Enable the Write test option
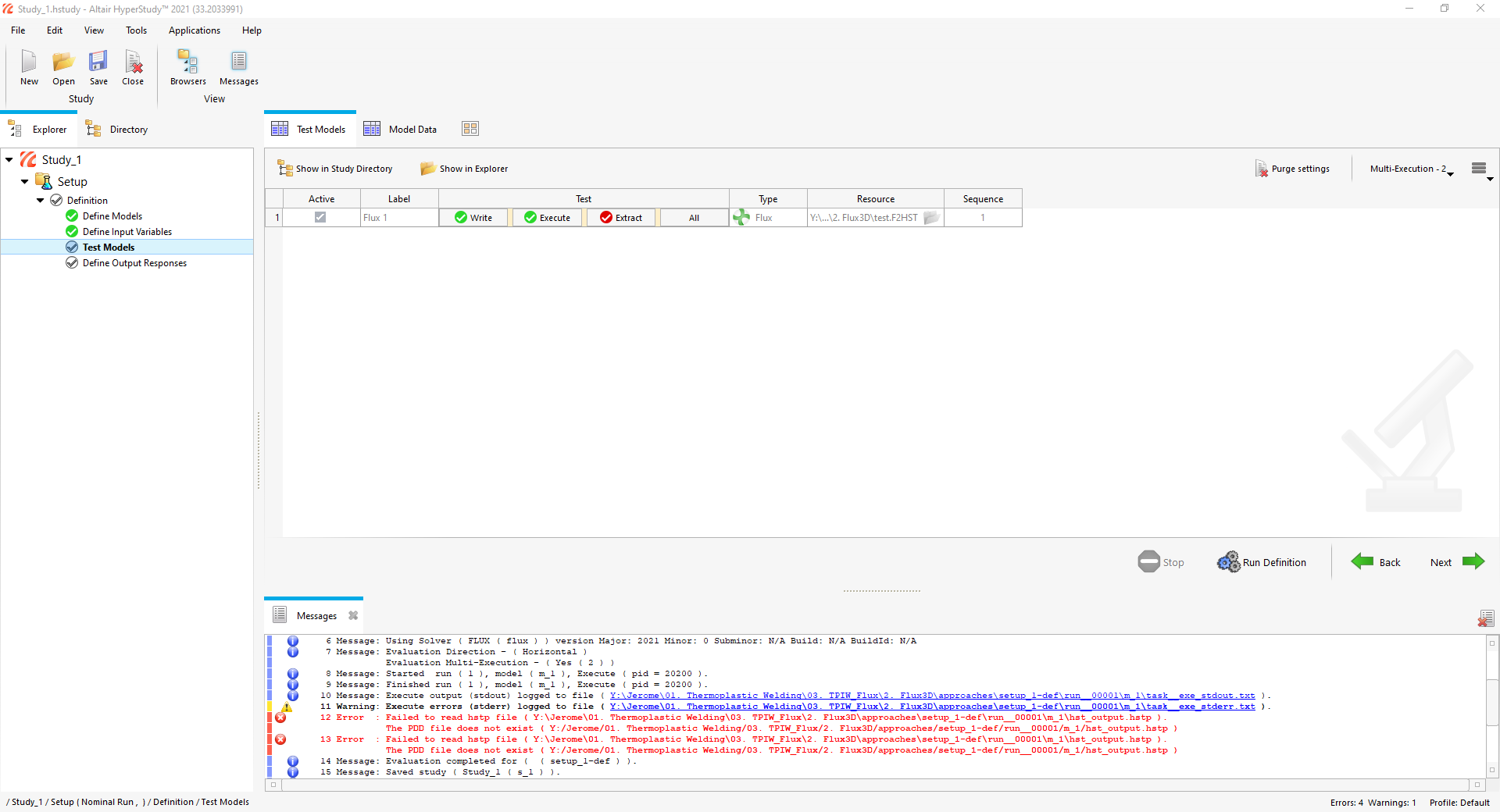1500x812 pixels. [473, 217]
